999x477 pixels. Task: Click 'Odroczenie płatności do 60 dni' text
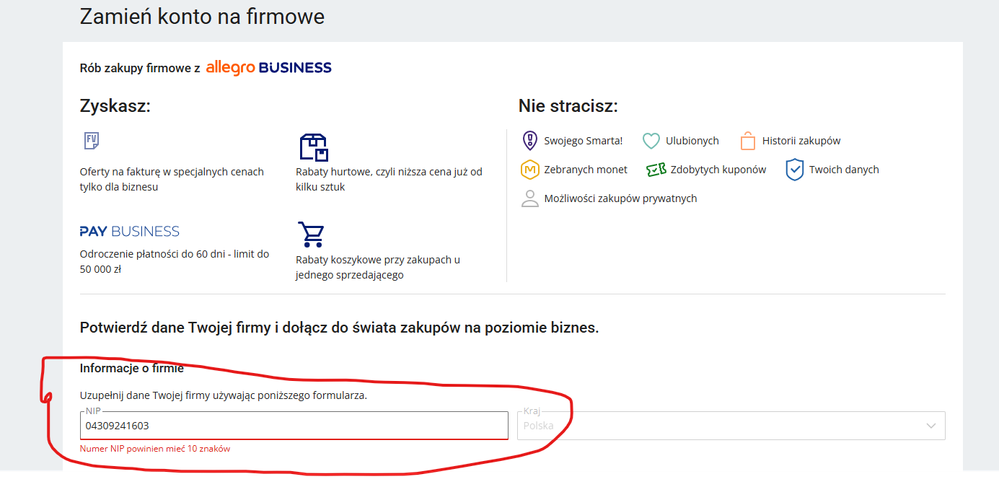tap(175, 261)
